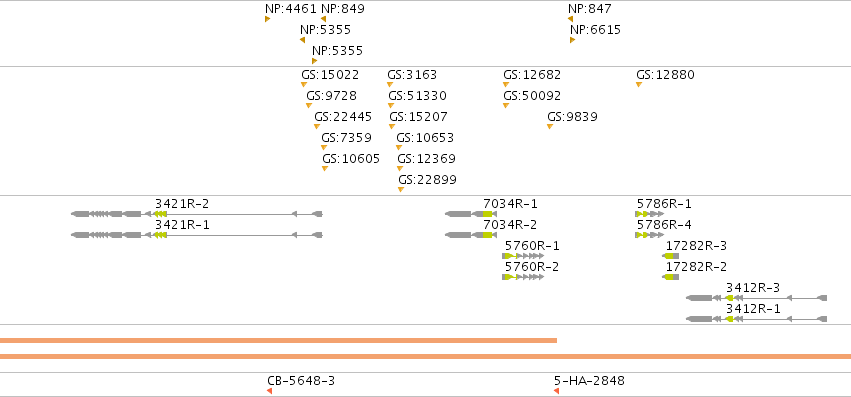The image size is (851, 397).
Task: Select the NP:847 triangle marker
Action: click(x=570, y=19)
